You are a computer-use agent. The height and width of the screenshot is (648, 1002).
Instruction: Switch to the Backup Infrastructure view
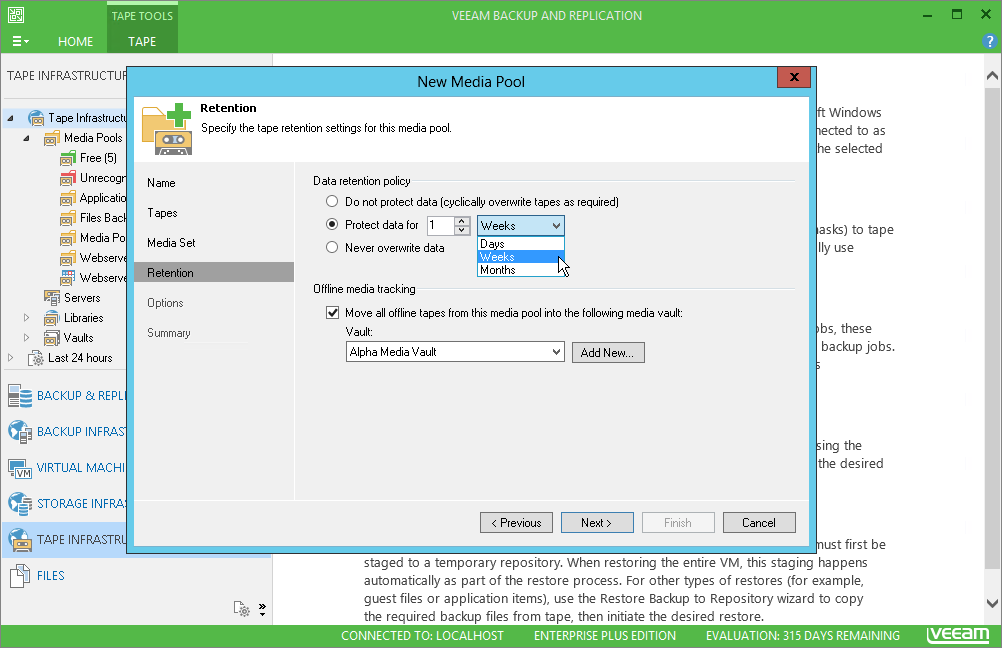(x=60, y=432)
